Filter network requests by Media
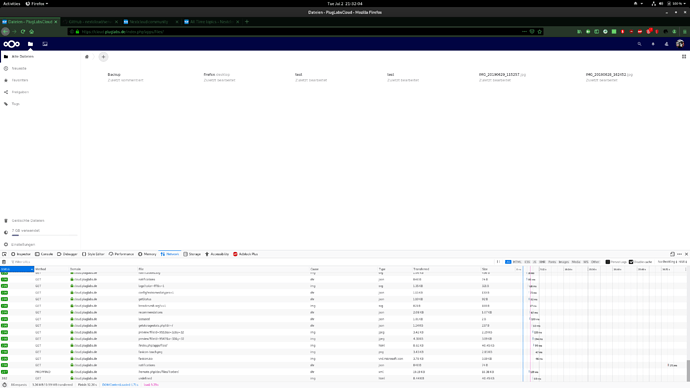The height and width of the screenshot is (388, 690). pyautogui.click(x=576, y=262)
